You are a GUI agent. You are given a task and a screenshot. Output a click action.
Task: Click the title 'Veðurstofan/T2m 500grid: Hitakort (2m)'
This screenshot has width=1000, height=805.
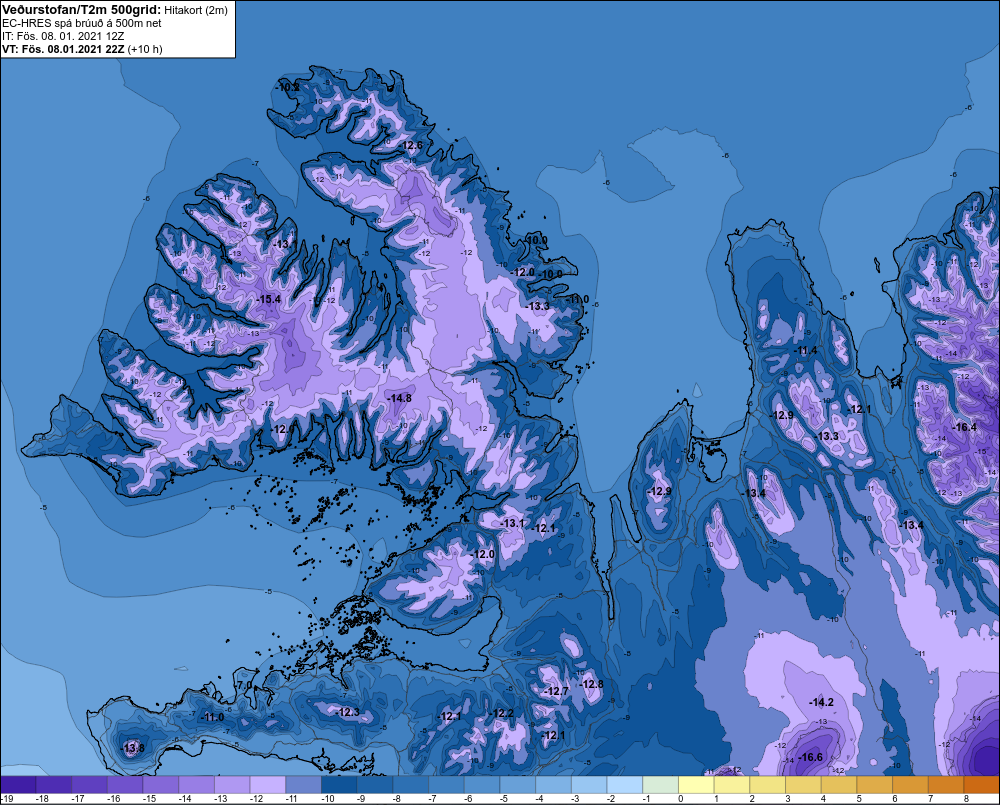(x=115, y=10)
